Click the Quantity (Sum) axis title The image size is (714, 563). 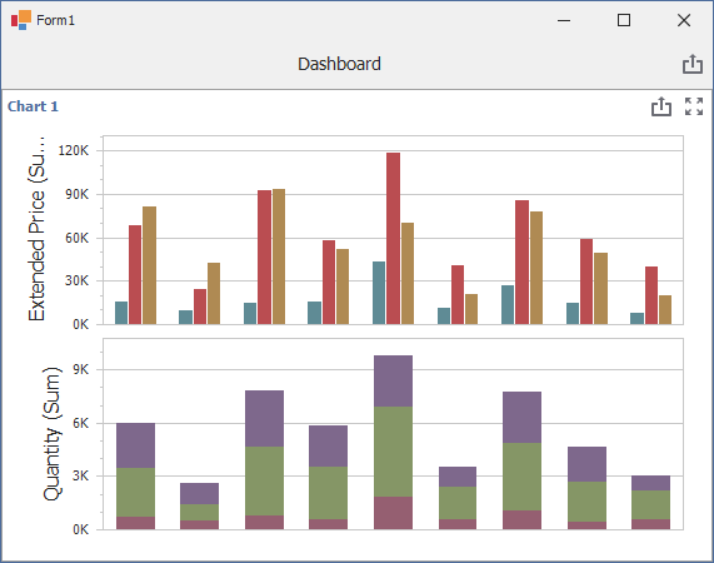52,432
